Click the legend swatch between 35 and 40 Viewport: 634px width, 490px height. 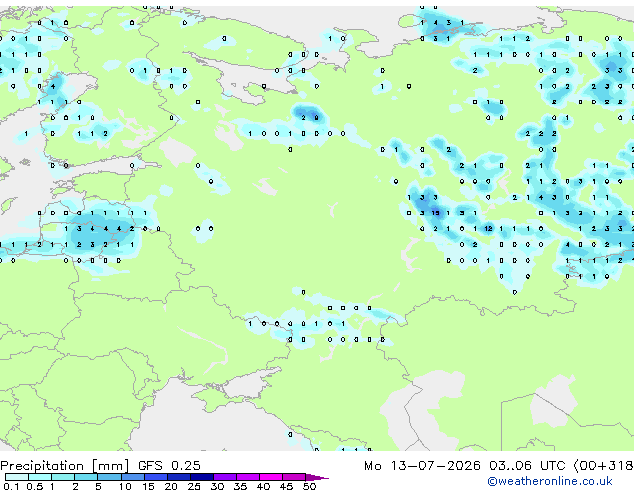[x=248, y=477]
